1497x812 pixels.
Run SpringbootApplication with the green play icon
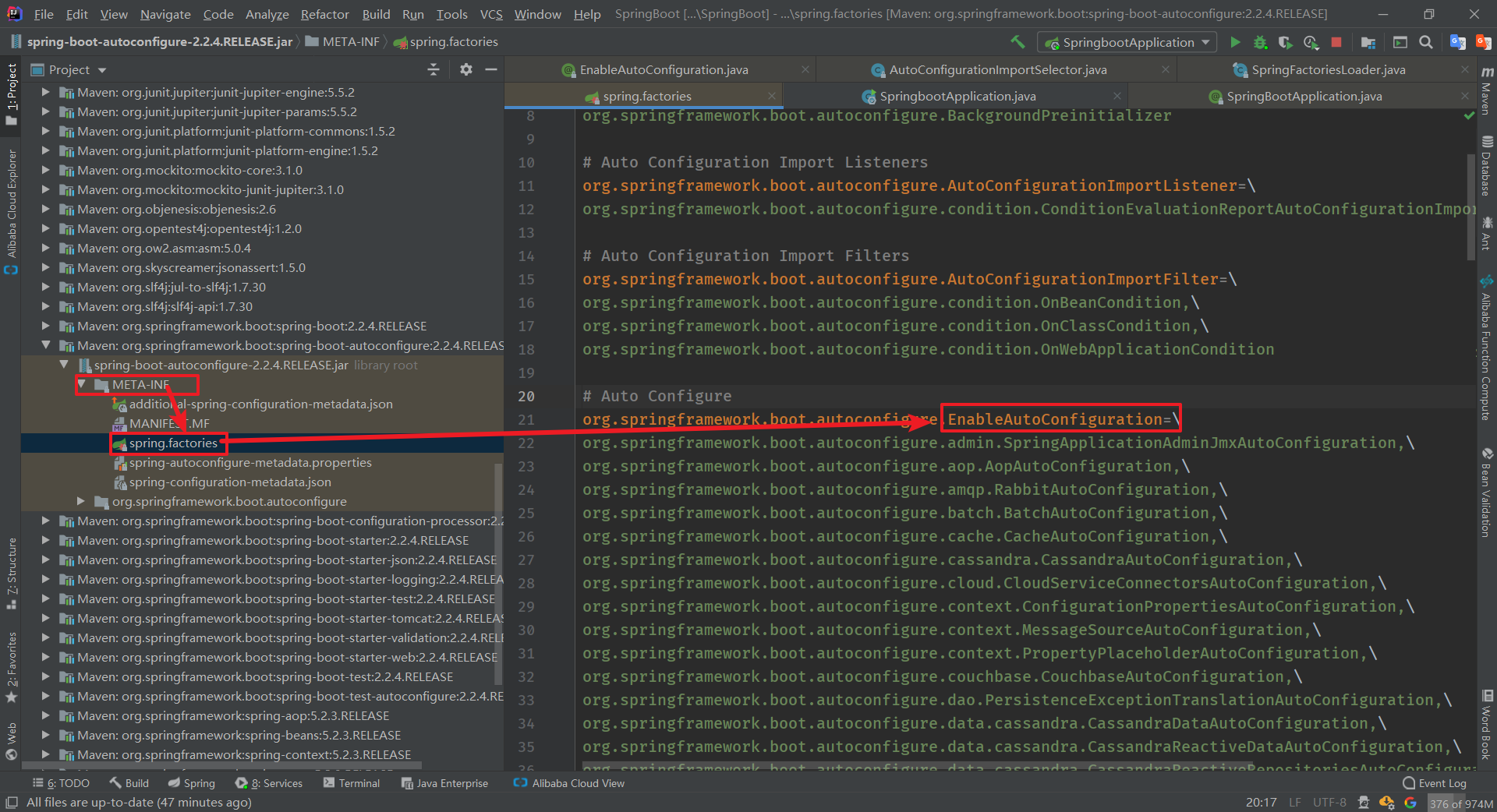tap(1235, 42)
